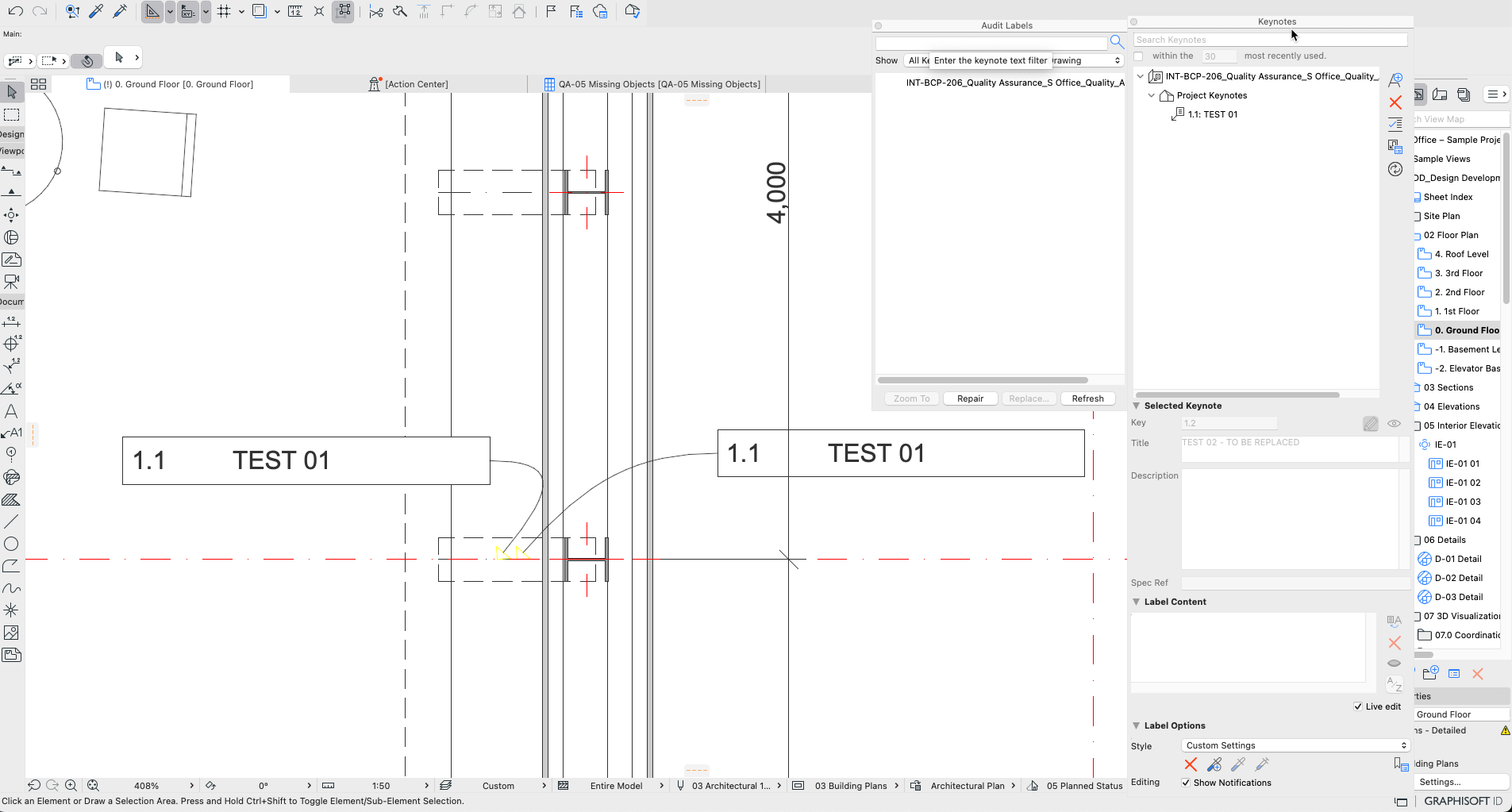
Task: Open the Style Custom Settings dropdown
Action: click(x=1295, y=745)
